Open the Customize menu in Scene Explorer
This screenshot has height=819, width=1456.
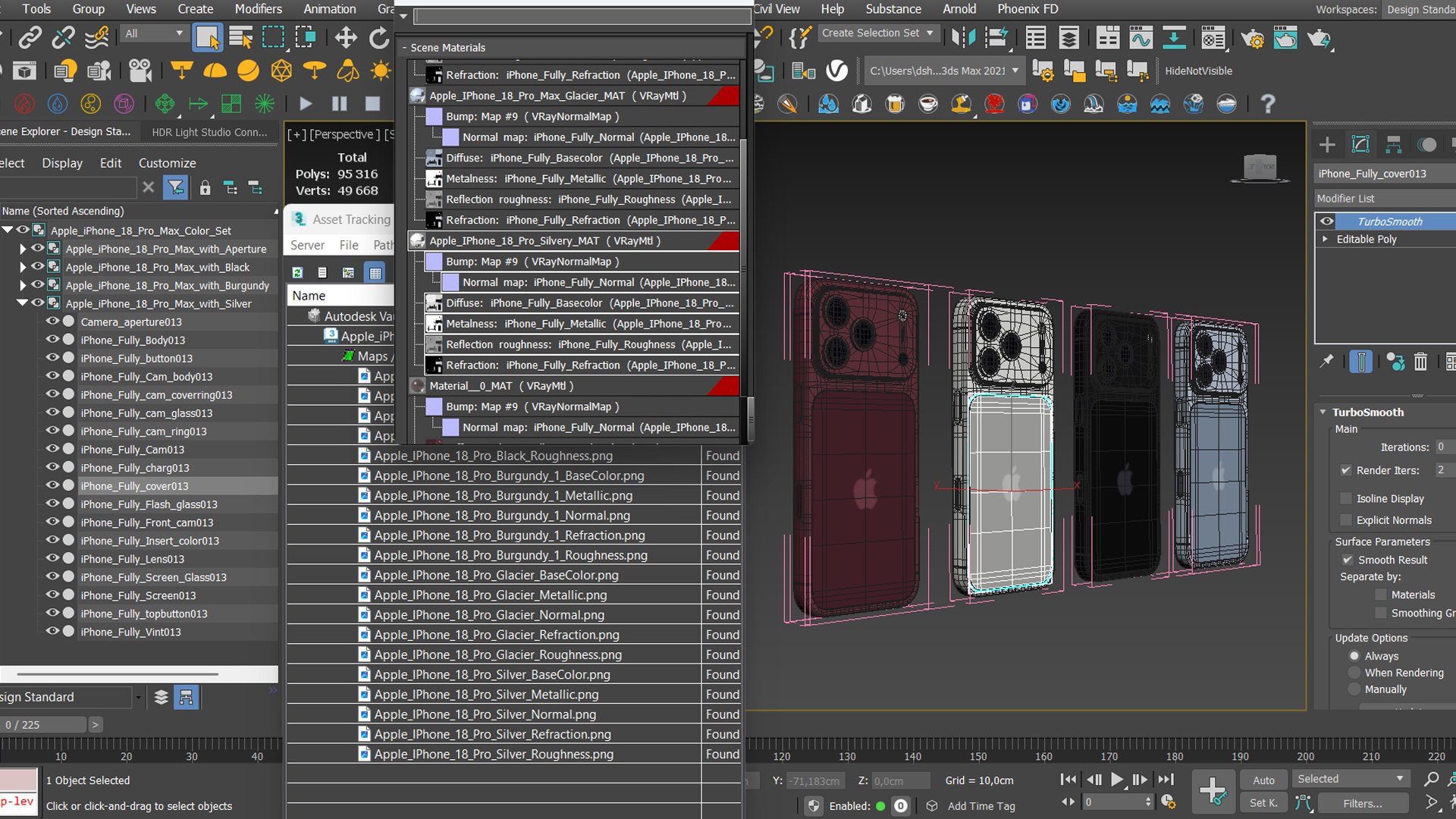pos(167,163)
